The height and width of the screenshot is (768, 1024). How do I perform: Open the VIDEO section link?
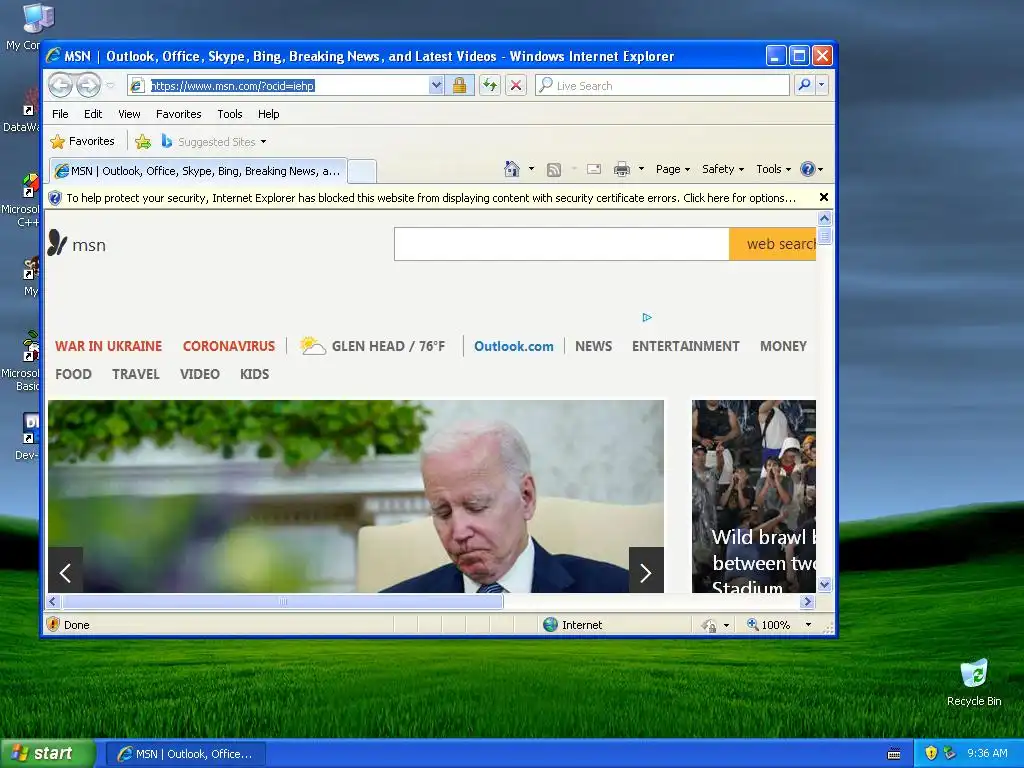tap(199, 374)
